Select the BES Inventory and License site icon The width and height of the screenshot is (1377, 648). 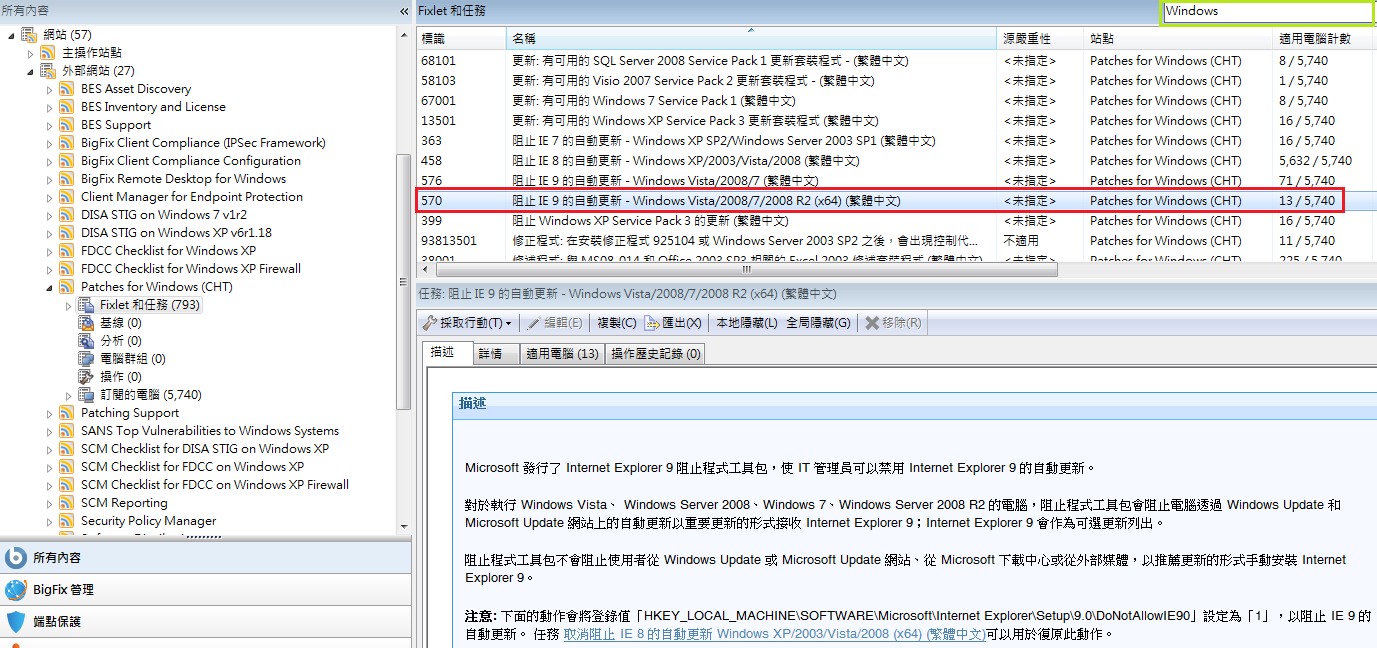pos(67,107)
